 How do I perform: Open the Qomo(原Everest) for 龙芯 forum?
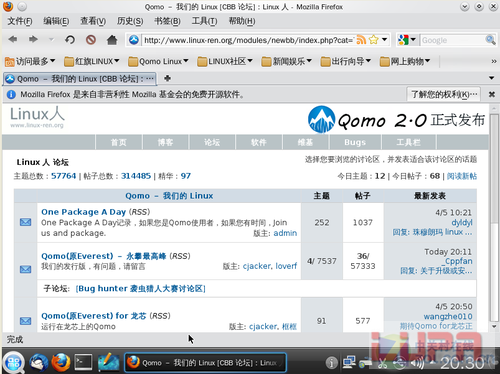coord(94,316)
